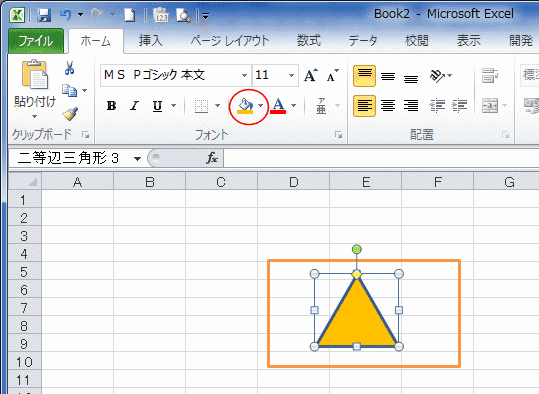The image size is (539, 394).
Task: Click the calendar 123 quick access icon
Action: (161, 15)
